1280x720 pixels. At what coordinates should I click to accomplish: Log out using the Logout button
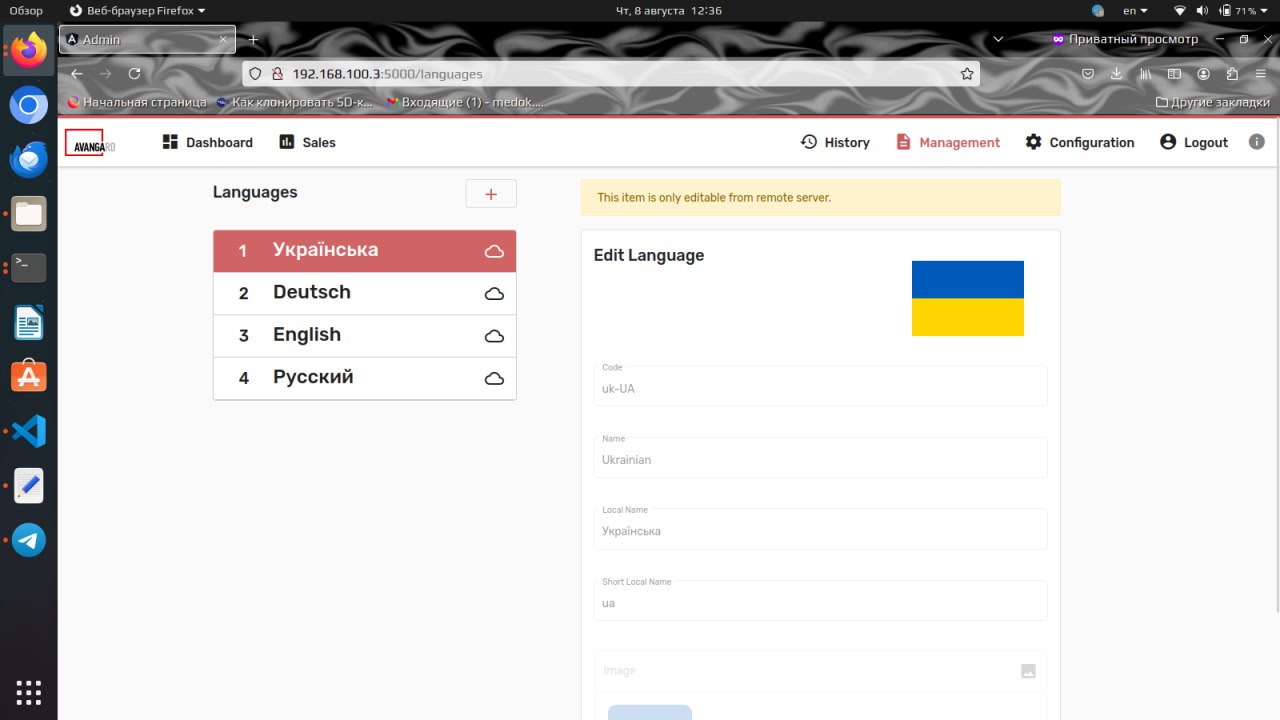[x=1194, y=142]
